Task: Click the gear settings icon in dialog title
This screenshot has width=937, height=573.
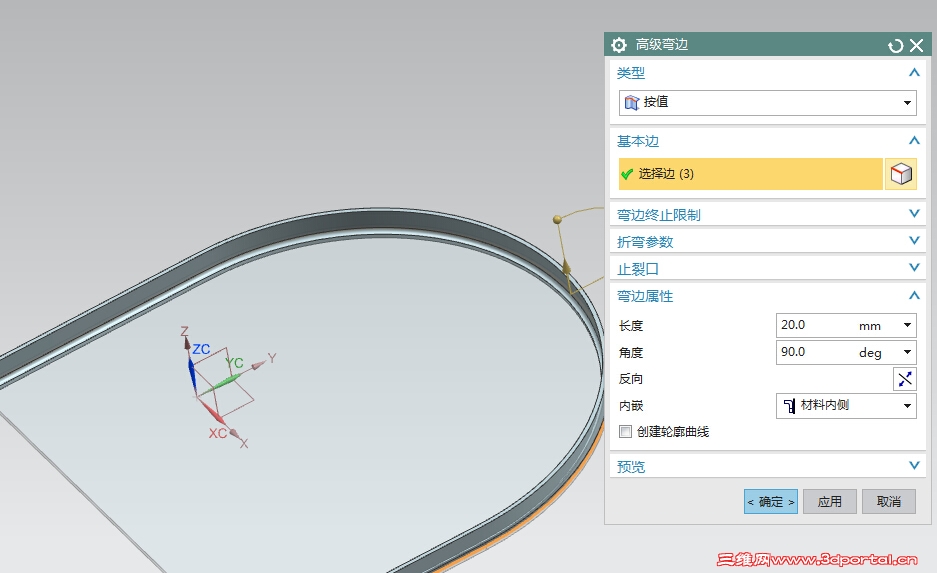Action: pos(619,45)
